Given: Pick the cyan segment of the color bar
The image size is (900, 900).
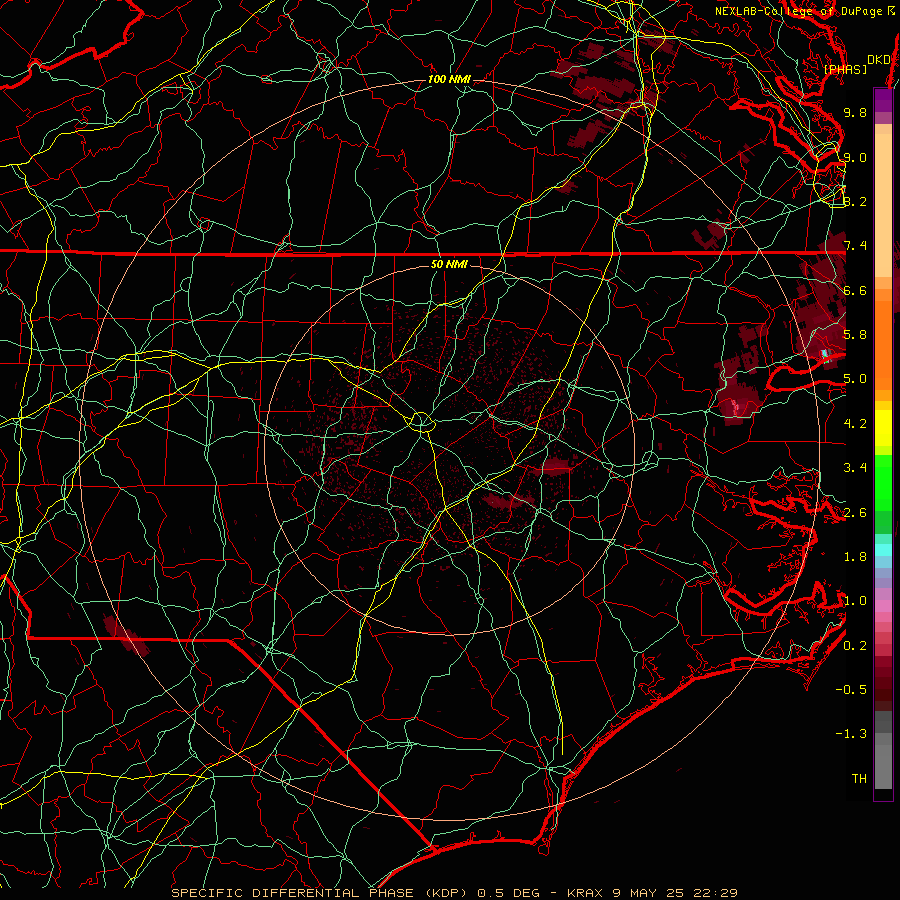Looking at the screenshot, I should pyautogui.click(x=883, y=550).
